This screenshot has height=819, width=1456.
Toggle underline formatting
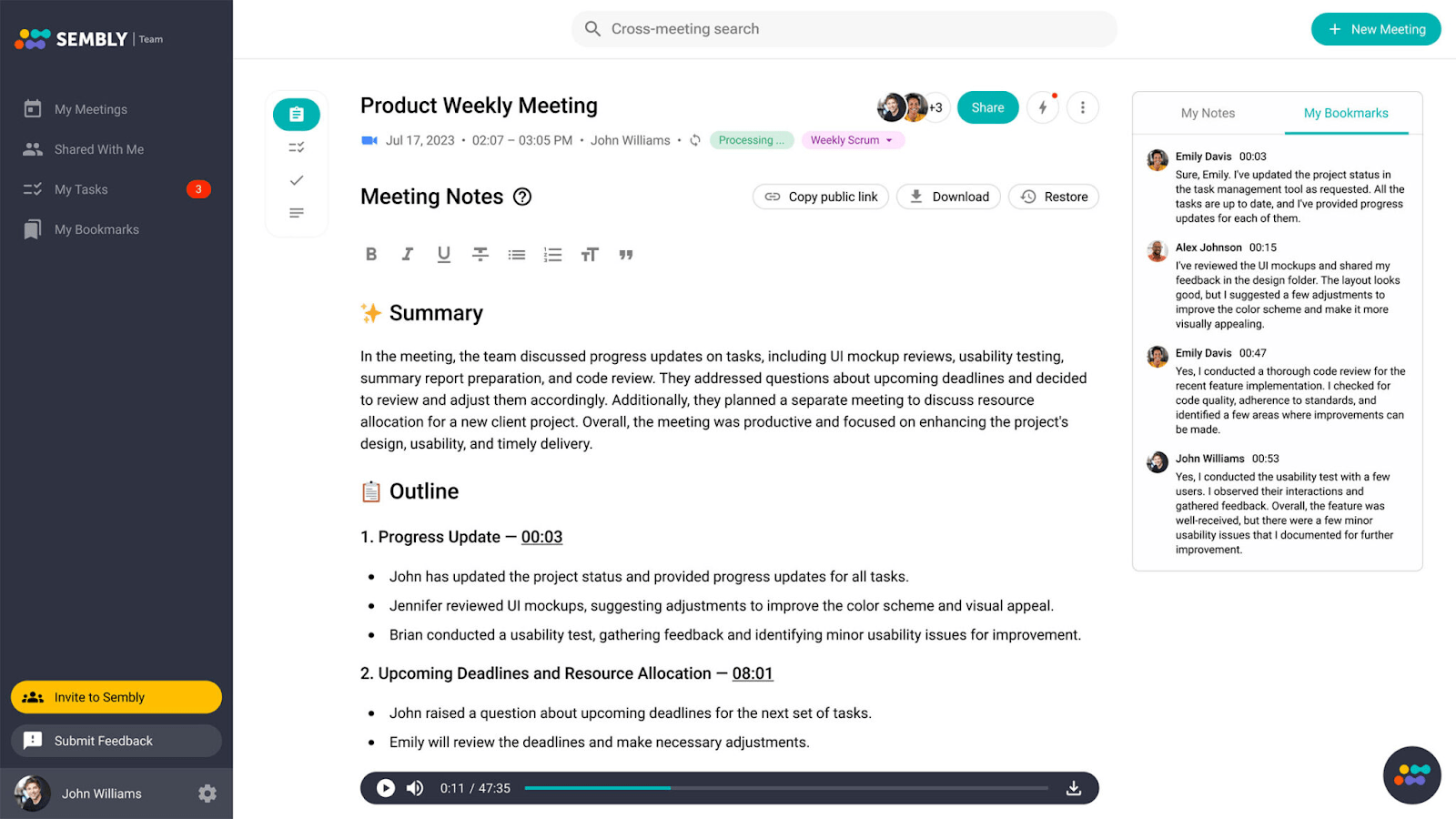443,254
